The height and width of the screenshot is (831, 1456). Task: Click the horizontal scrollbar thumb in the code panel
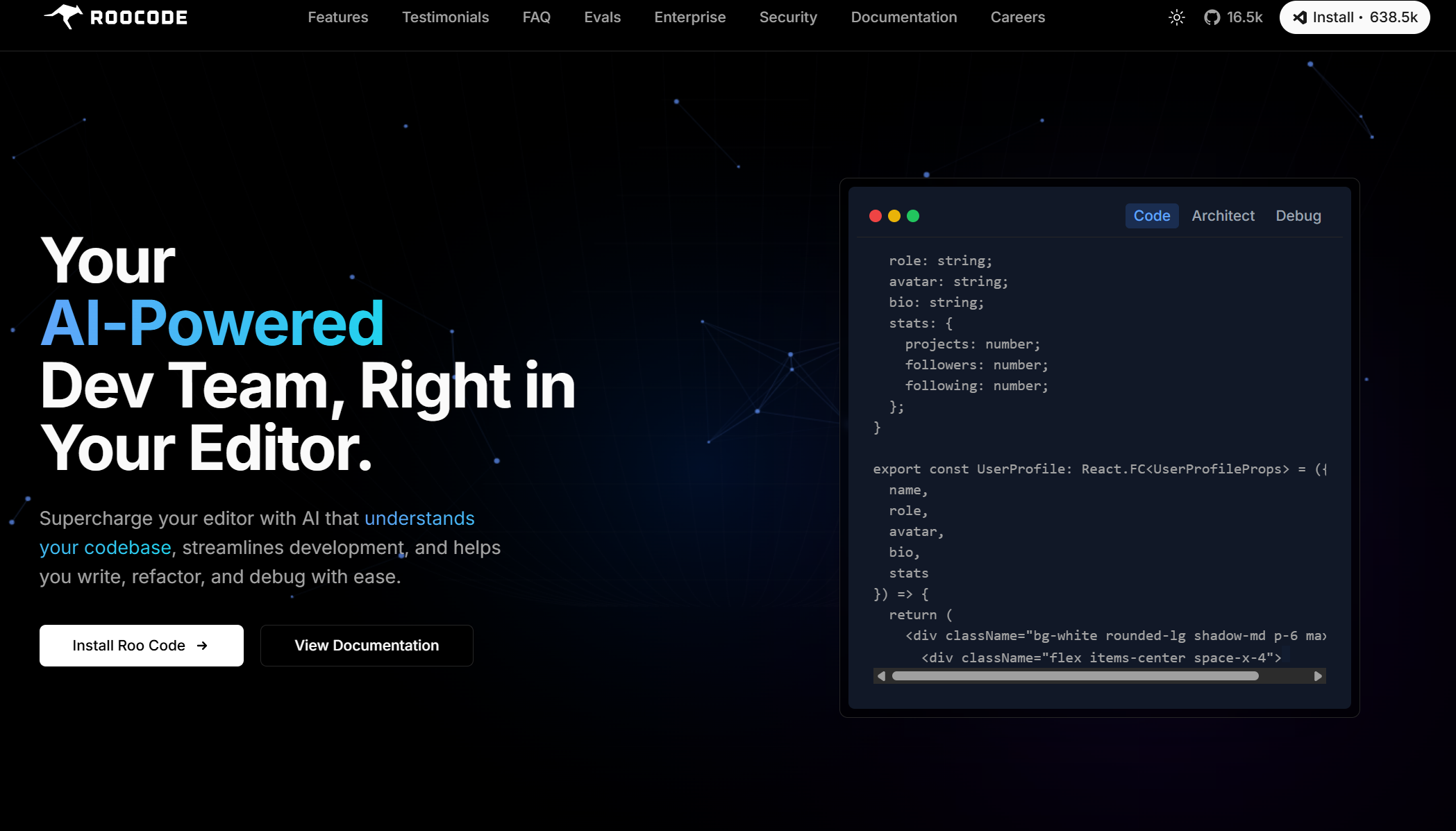(1075, 676)
